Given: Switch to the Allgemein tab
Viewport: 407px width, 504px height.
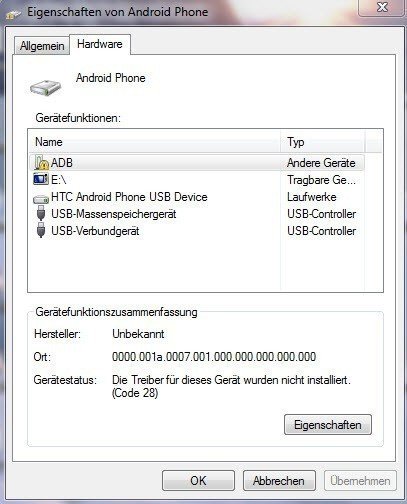Looking at the screenshot, I should pyautogui.click(x=42, y=46).
